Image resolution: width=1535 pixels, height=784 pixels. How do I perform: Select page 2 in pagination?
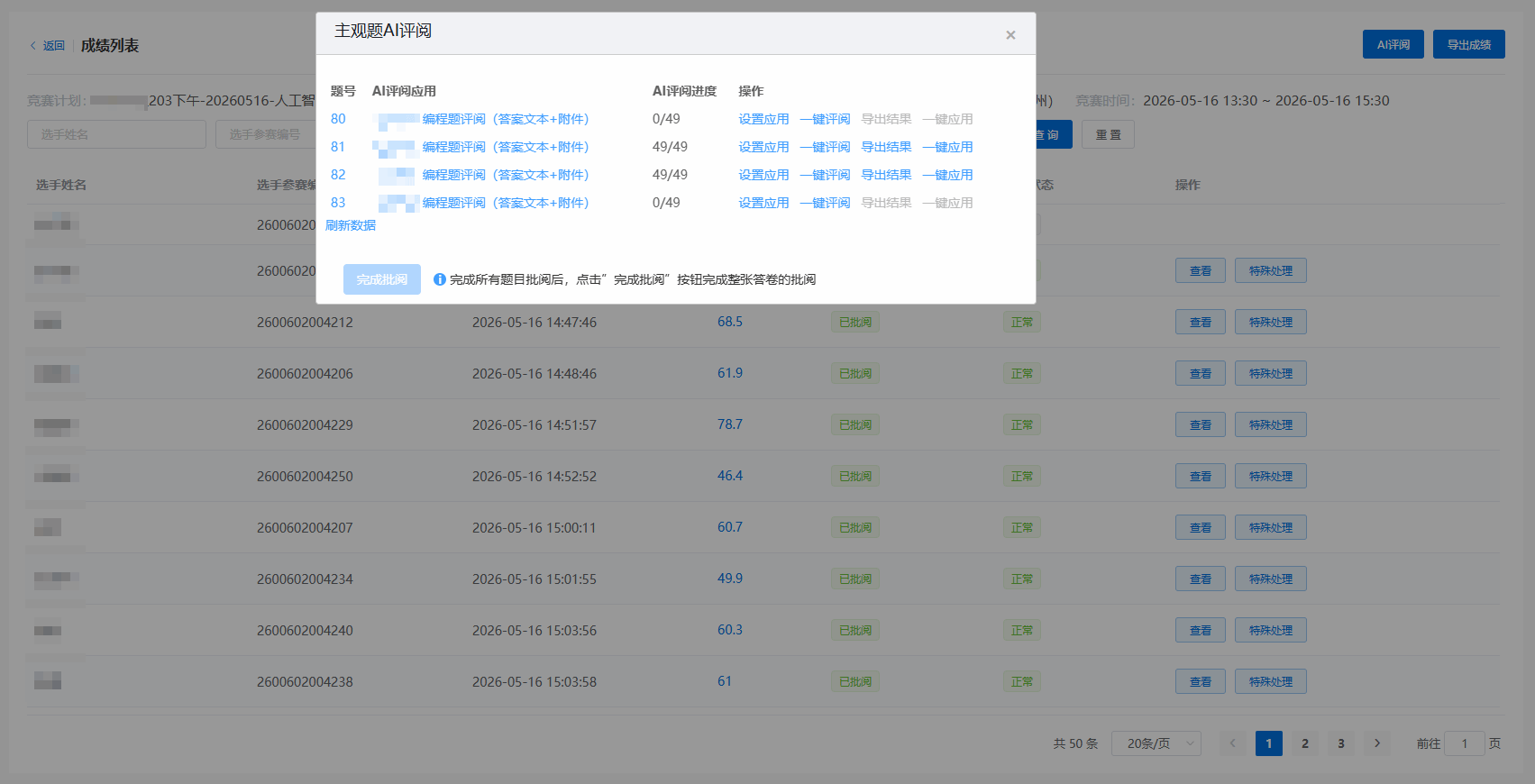[1304, 743]
